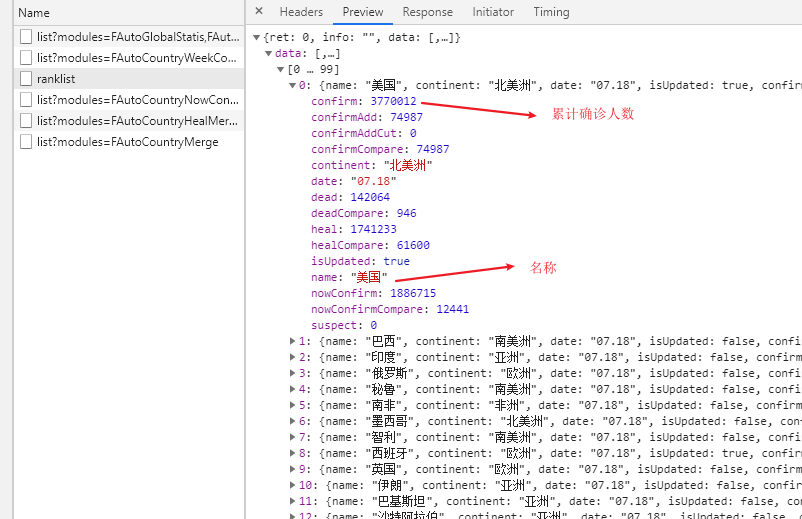The image size is (802, 519).
Task: Collapse the root {ret: 0...} object
Action: pos(257,37)
